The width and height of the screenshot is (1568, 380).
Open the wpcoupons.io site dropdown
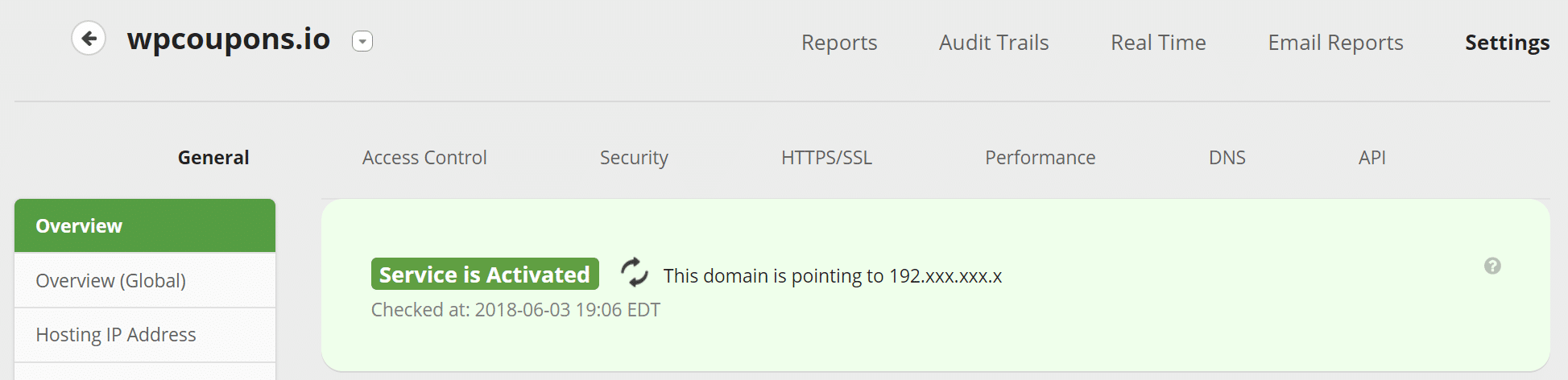click(362, 41)
